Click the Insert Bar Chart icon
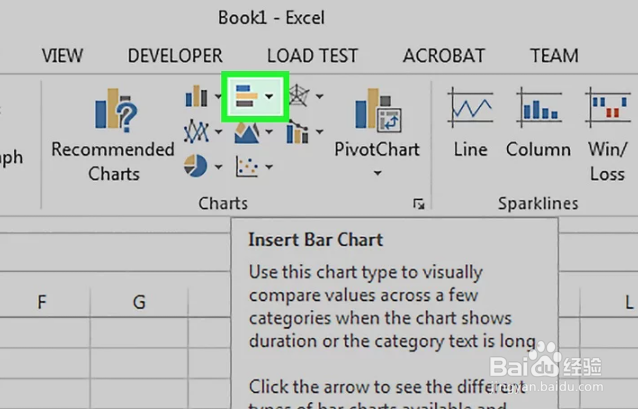 (x=247, y=96)
